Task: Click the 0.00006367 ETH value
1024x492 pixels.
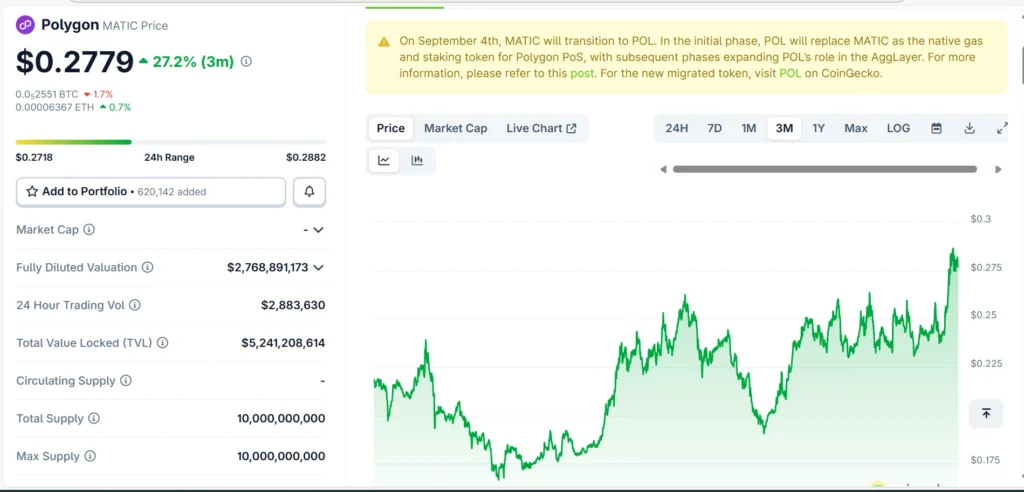Action: (55, 107)
